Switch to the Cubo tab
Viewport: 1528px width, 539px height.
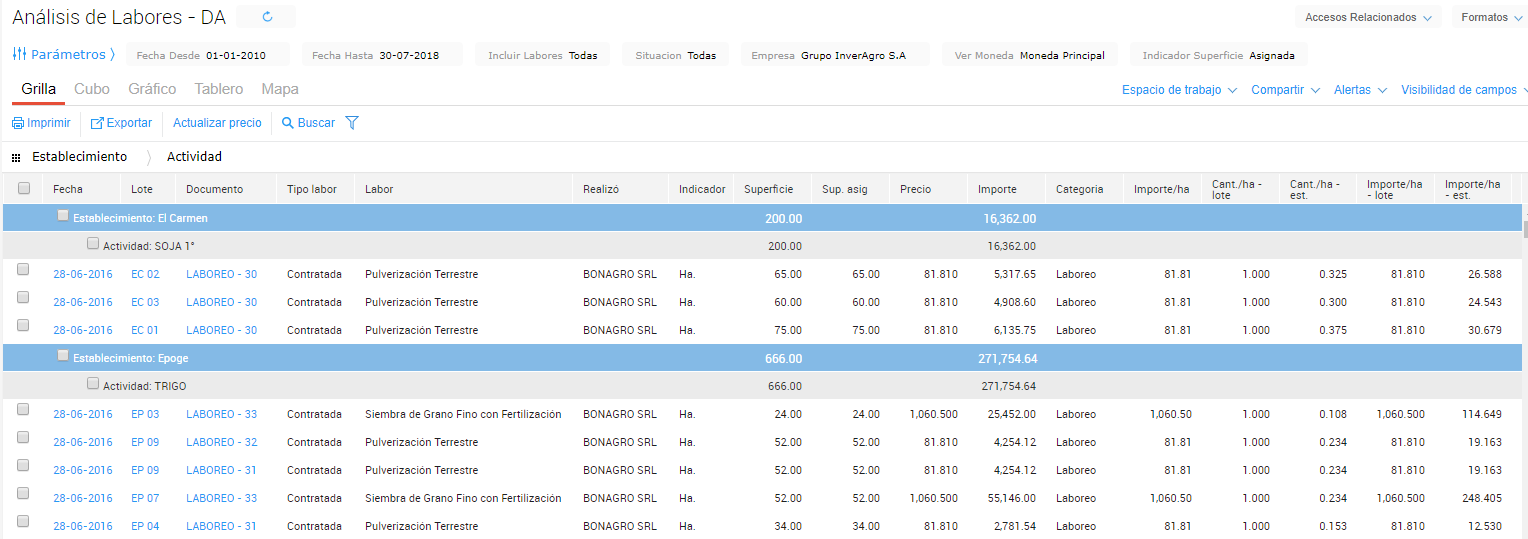[92, 89]
